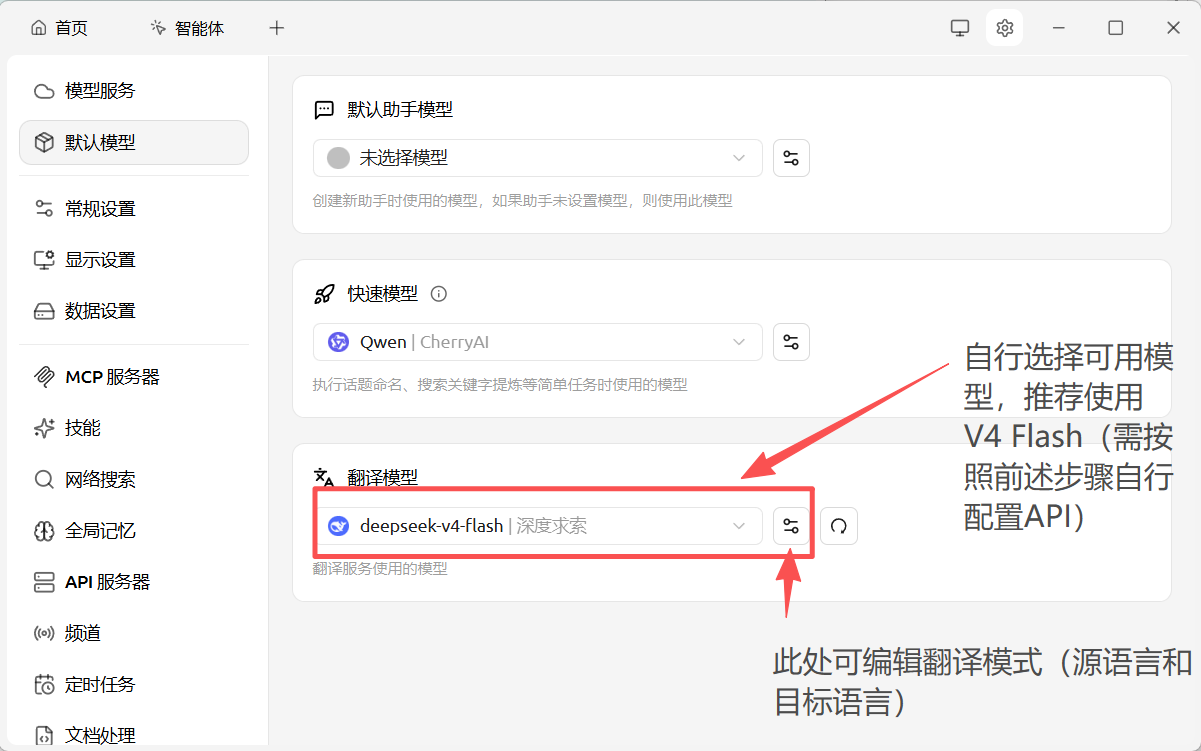Click the broadcast icon beside 频道
Viewport: 1201px width, 751px height.
point(44,633)
